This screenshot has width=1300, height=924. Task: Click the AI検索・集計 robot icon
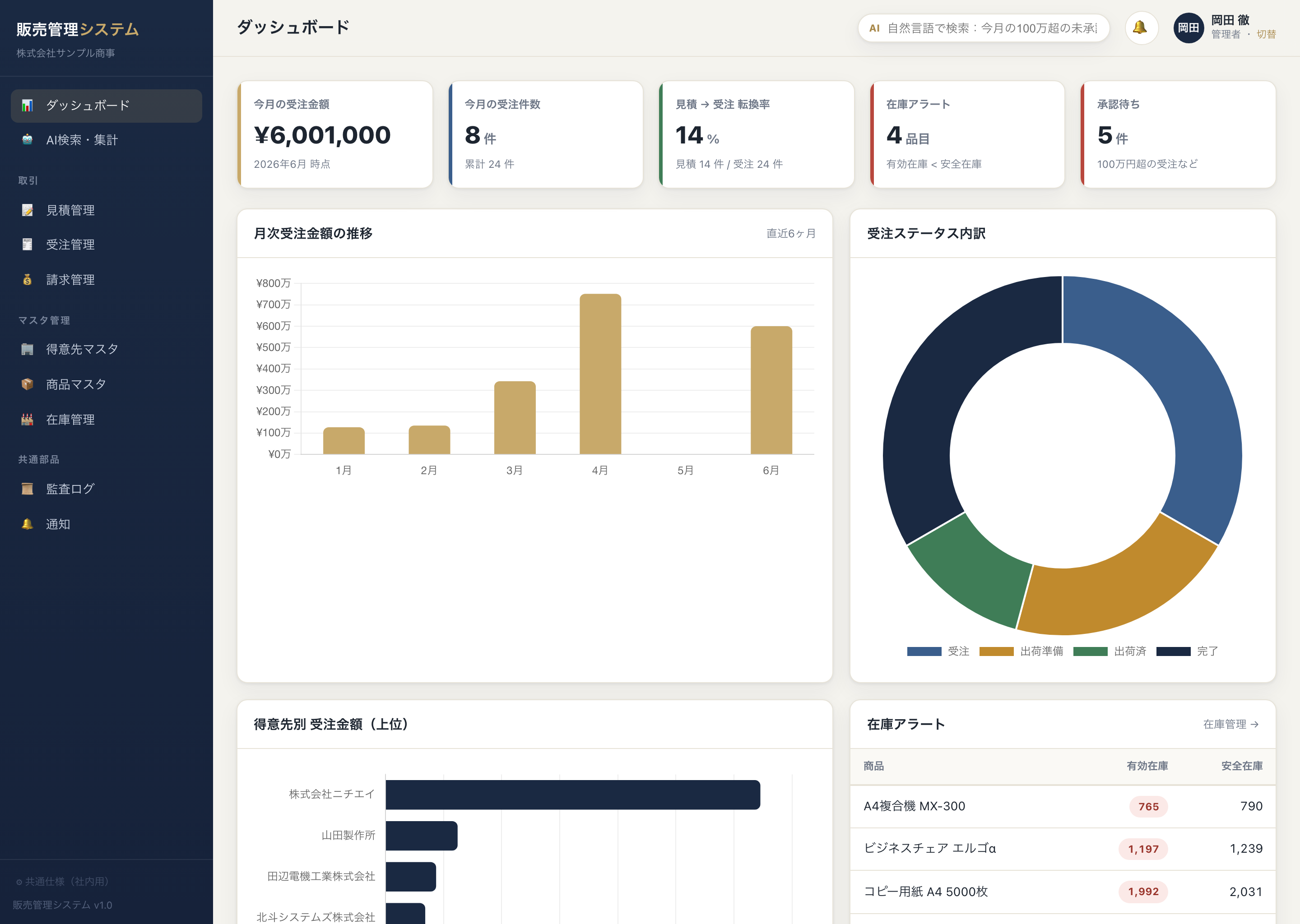click(27, 140)
